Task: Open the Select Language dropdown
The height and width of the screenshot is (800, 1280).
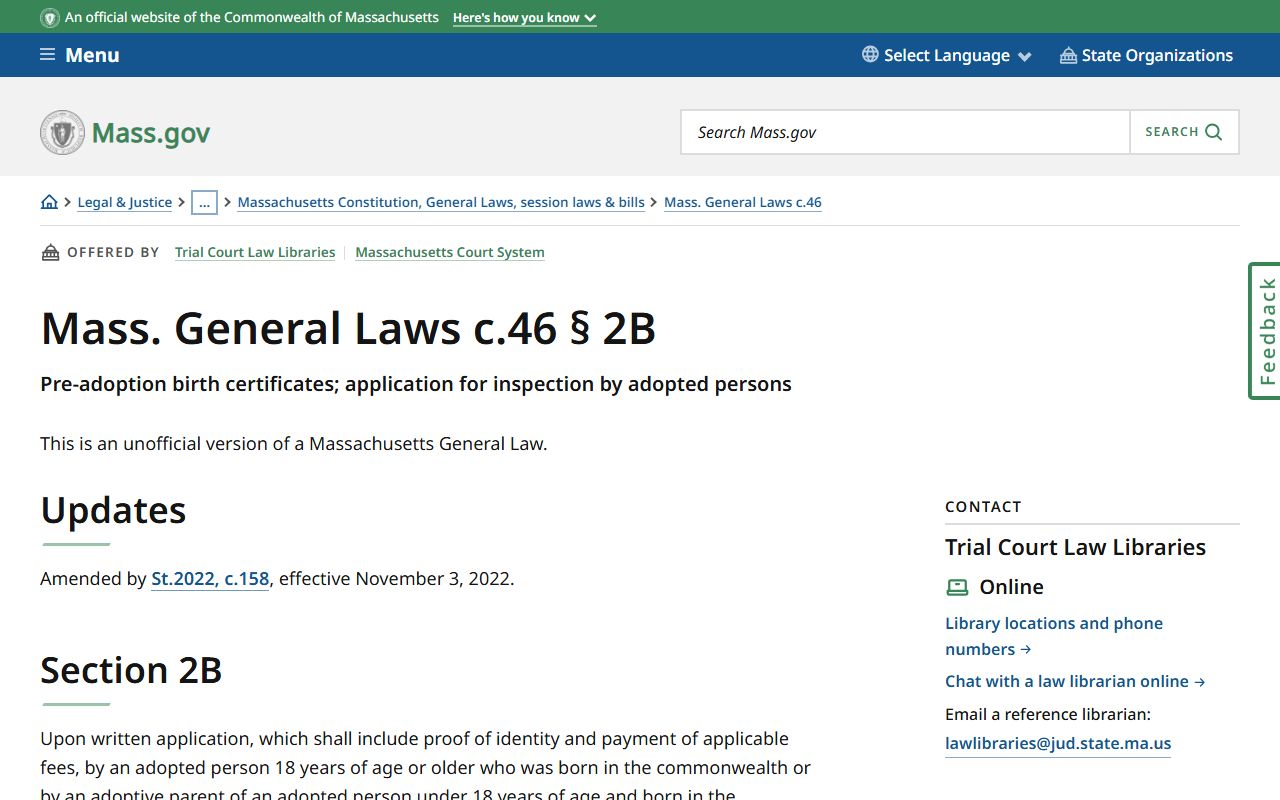Action: coord(946,55)
